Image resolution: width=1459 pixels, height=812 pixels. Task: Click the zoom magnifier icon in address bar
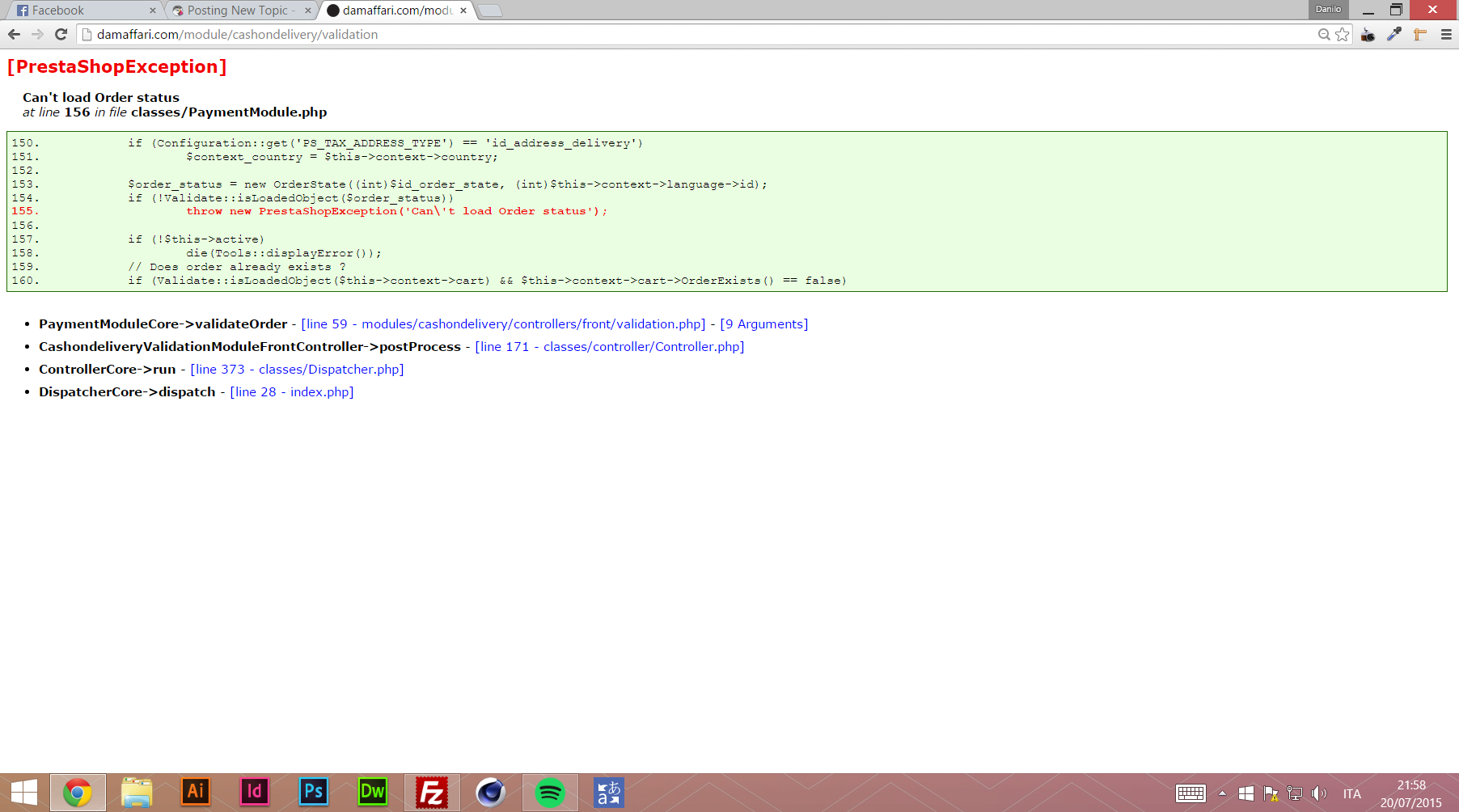[x=1324, y=35]
